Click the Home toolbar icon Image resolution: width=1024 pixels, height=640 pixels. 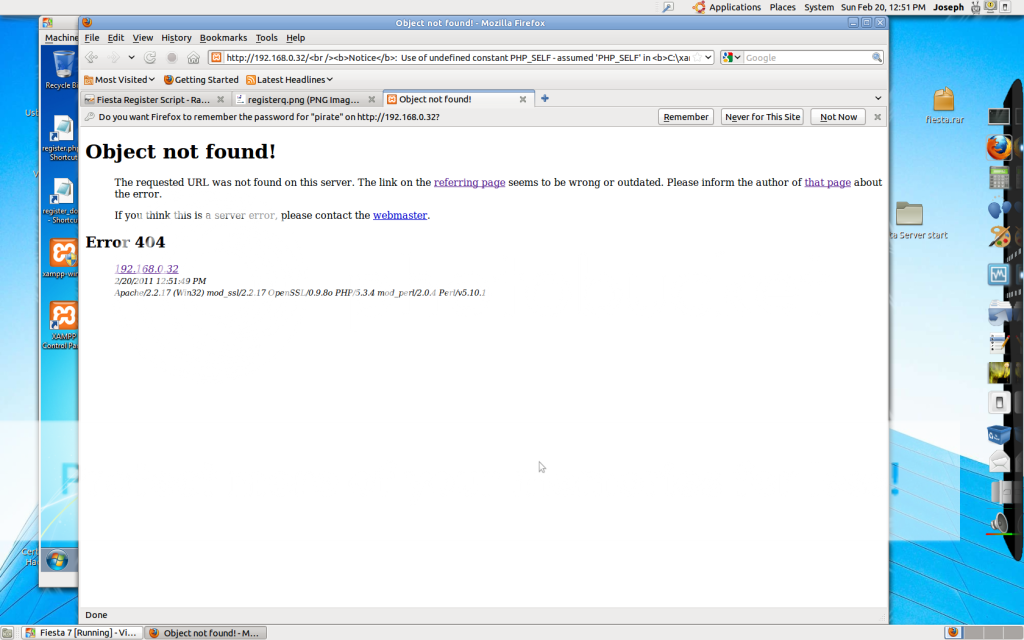click(x=193, y=58)
